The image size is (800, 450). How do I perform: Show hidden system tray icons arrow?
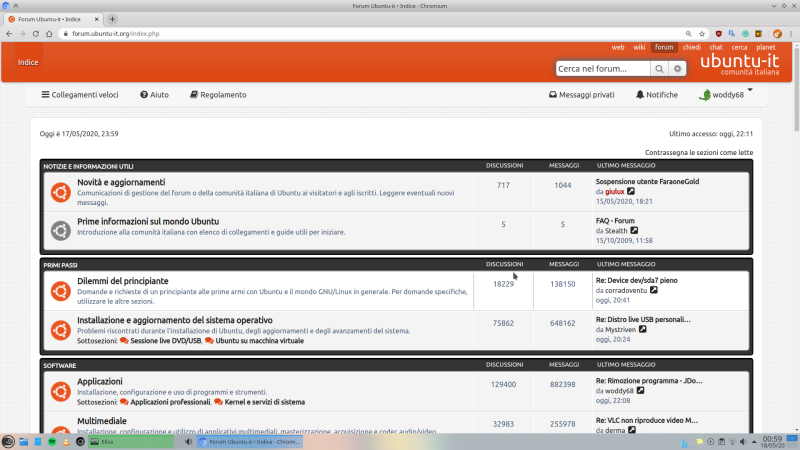(754, 442)
